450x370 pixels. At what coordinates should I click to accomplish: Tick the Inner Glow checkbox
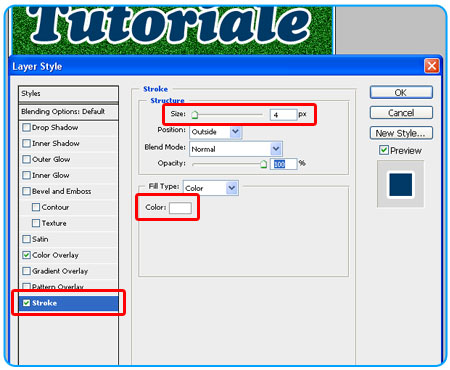pos(26,175)
